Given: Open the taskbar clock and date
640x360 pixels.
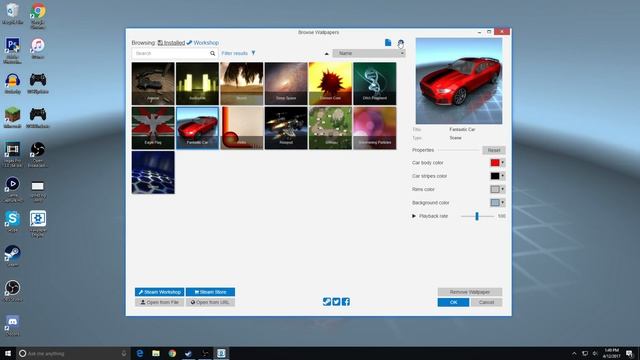Looking at the screenshot, I should point(611,353).
